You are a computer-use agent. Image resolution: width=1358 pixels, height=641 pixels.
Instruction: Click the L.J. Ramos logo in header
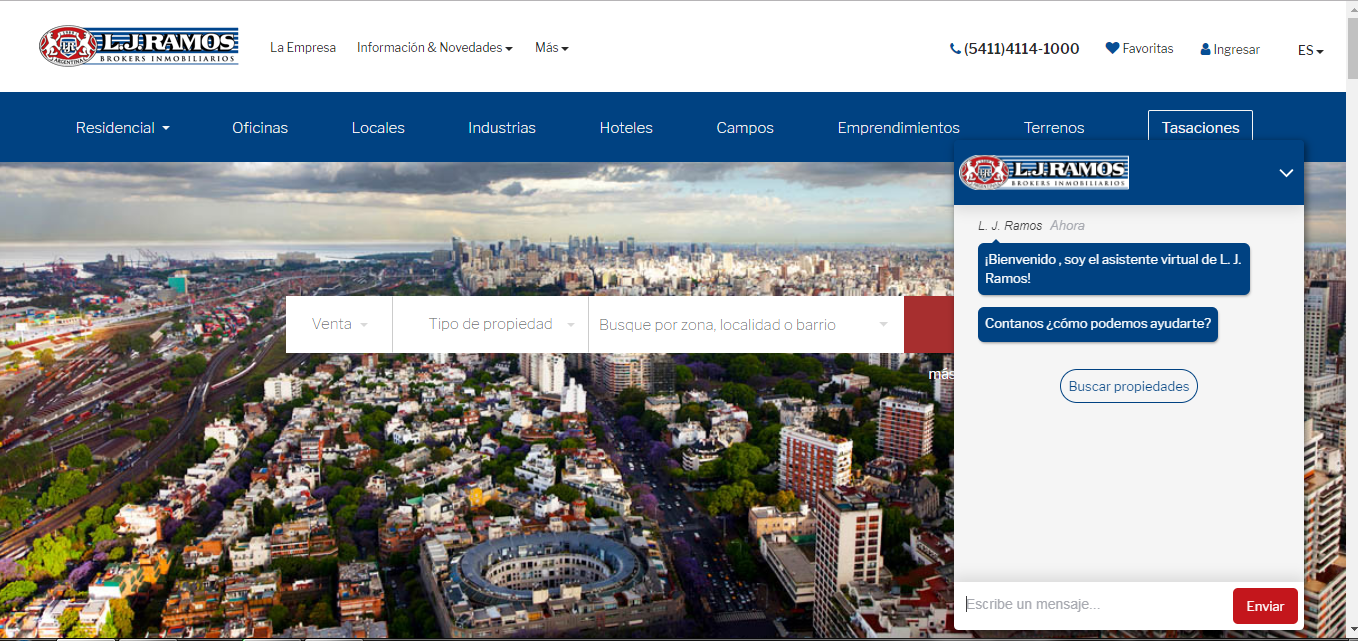(138, 46)
